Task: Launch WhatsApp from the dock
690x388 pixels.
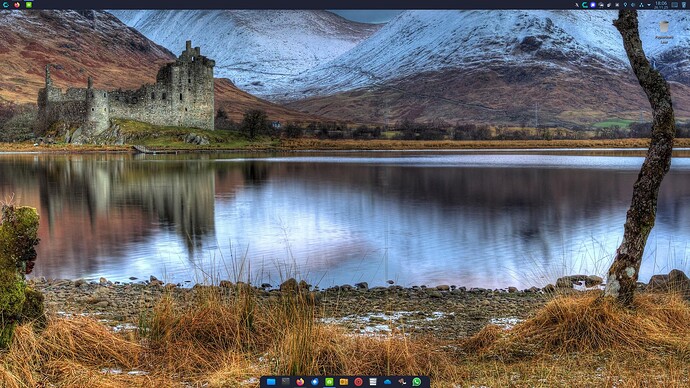Action: 417,382
